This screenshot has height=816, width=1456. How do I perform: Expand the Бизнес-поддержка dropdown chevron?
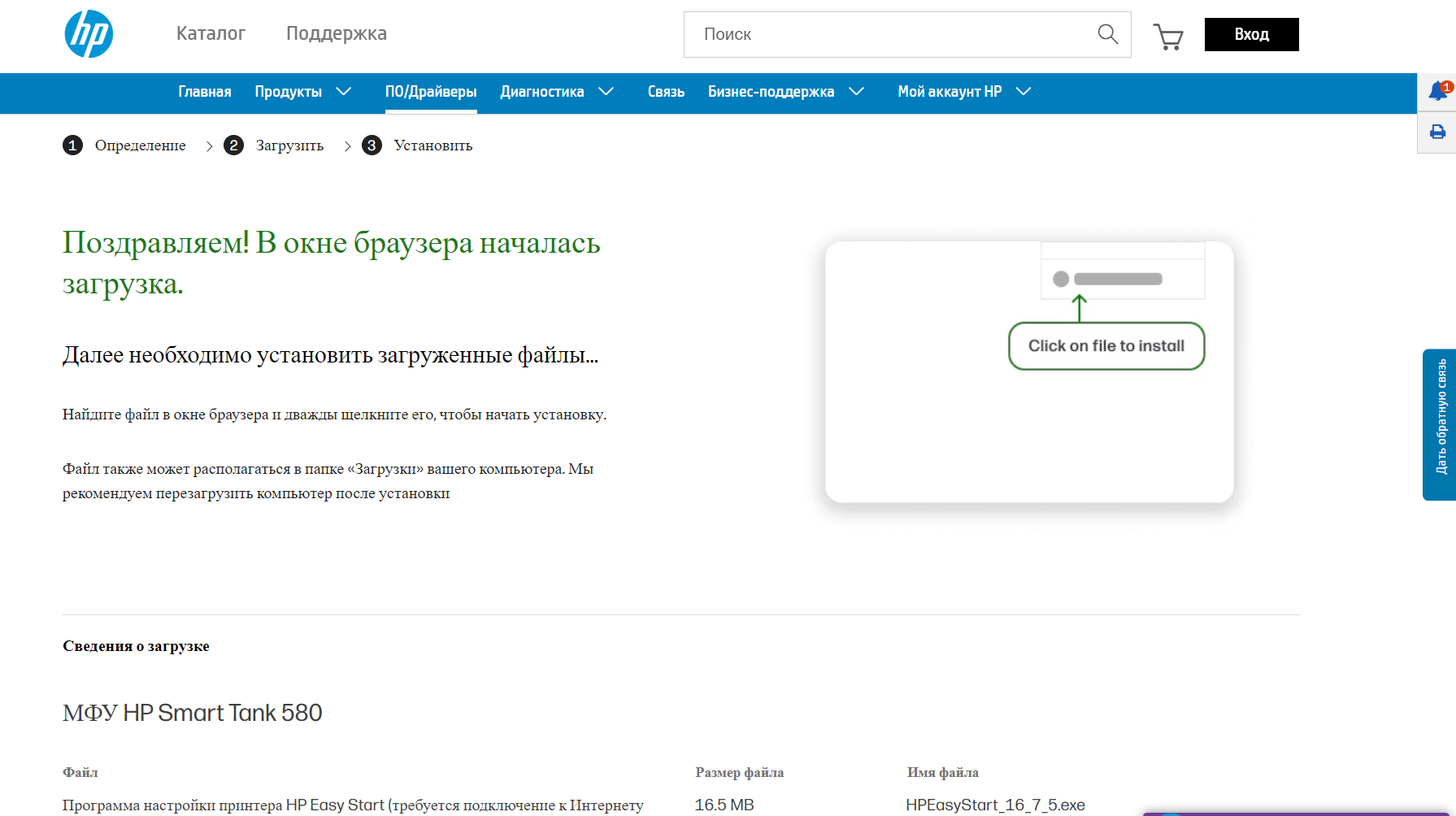(856, 92)
